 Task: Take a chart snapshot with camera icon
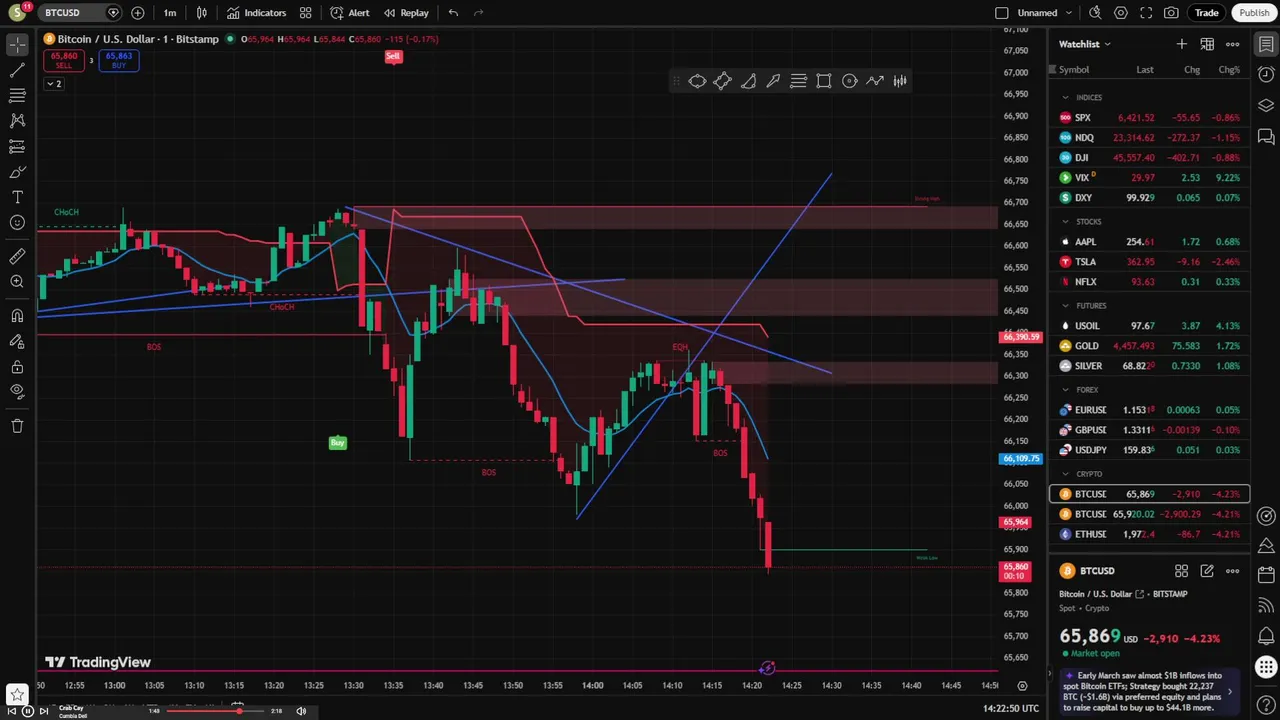pyautogui.click(x=1171, y=13)
